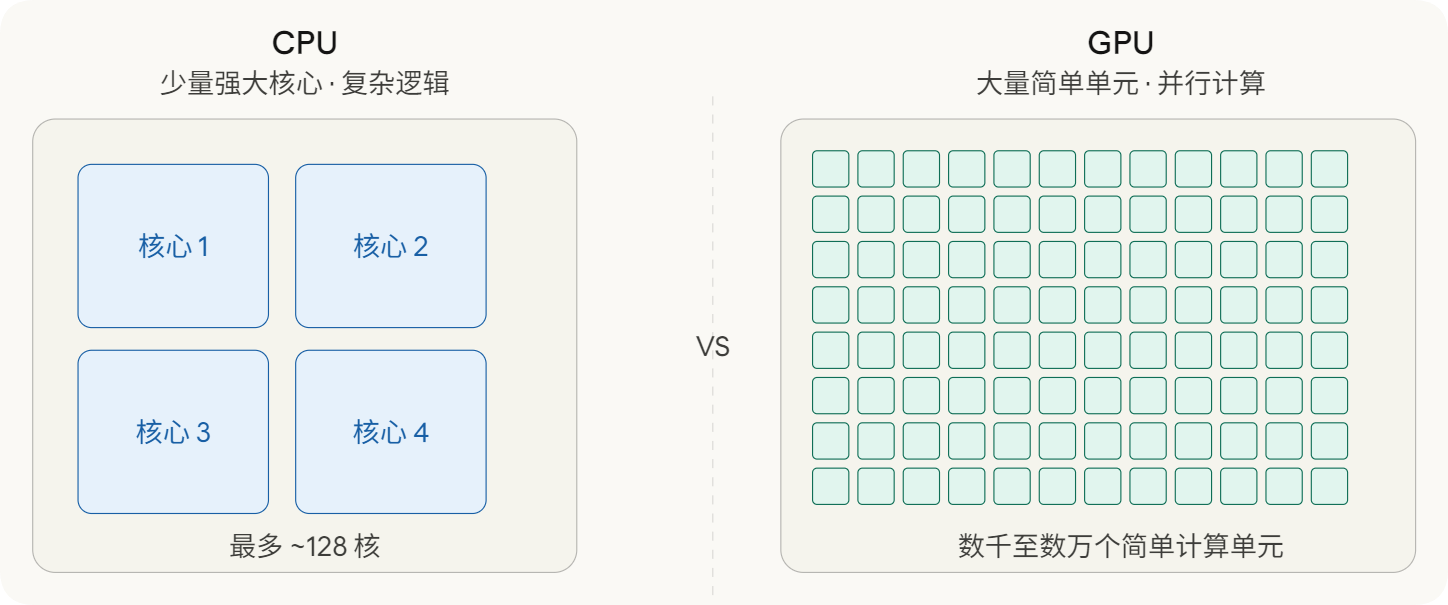Click the 核心 3 core block
Image resolution: width=1448 pixels, height=605 pixels.
tap(173, 432)
